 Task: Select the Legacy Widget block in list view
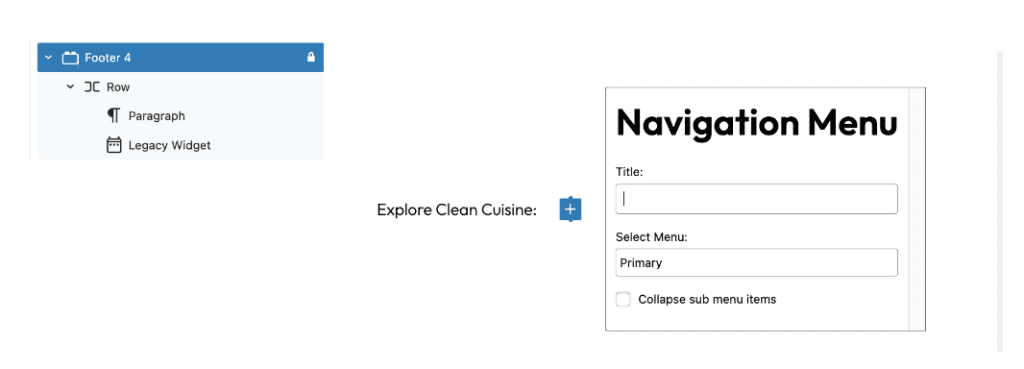pyautogui.click(x=180, y=145)
